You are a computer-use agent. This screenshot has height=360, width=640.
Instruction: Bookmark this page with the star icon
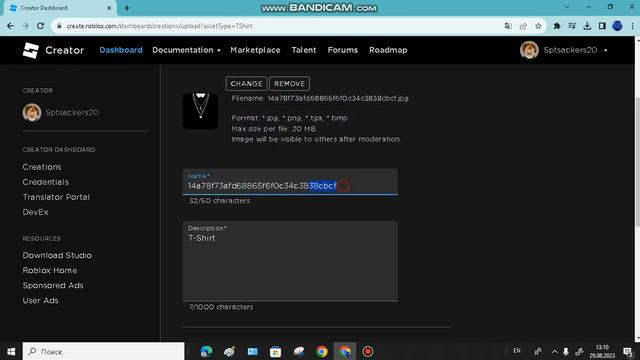pyautogui.click(x=538, y=26)
